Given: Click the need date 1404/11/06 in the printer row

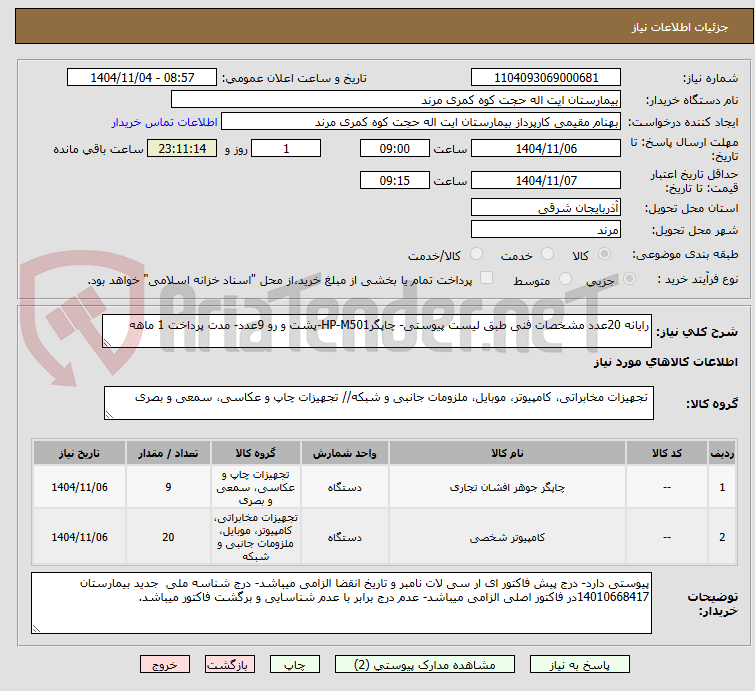Looking at the screenshot, I should (x=79, y=487).
